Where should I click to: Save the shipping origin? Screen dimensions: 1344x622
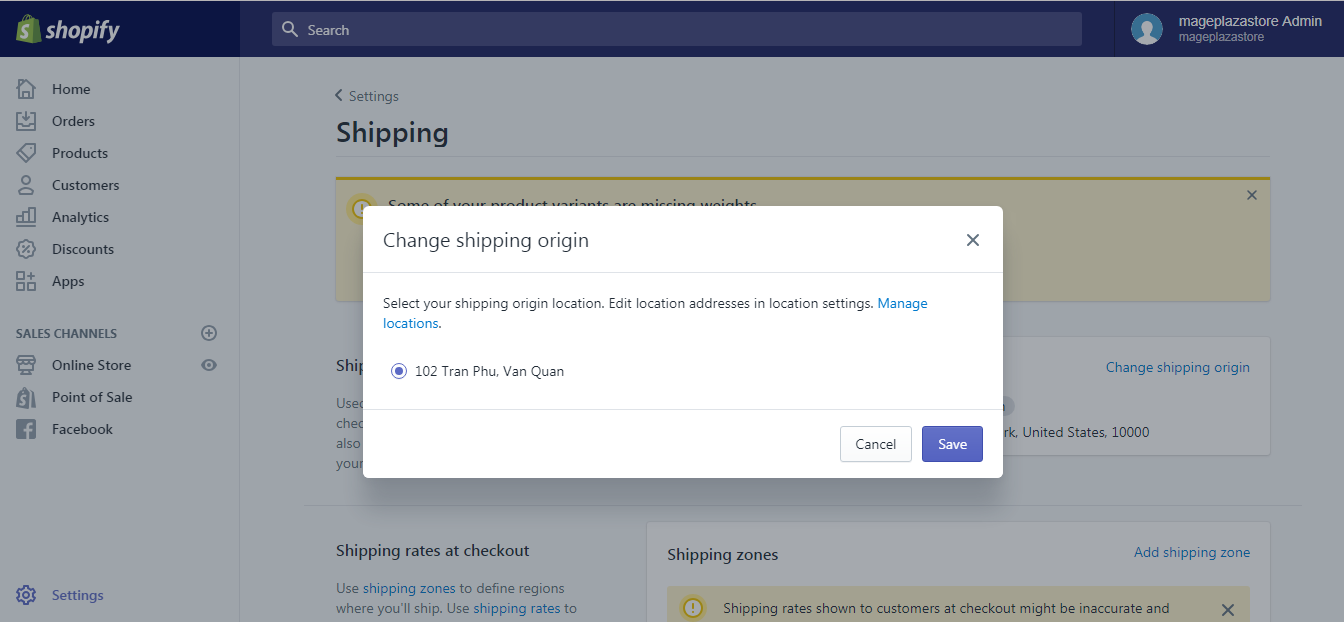pos(952,444)
